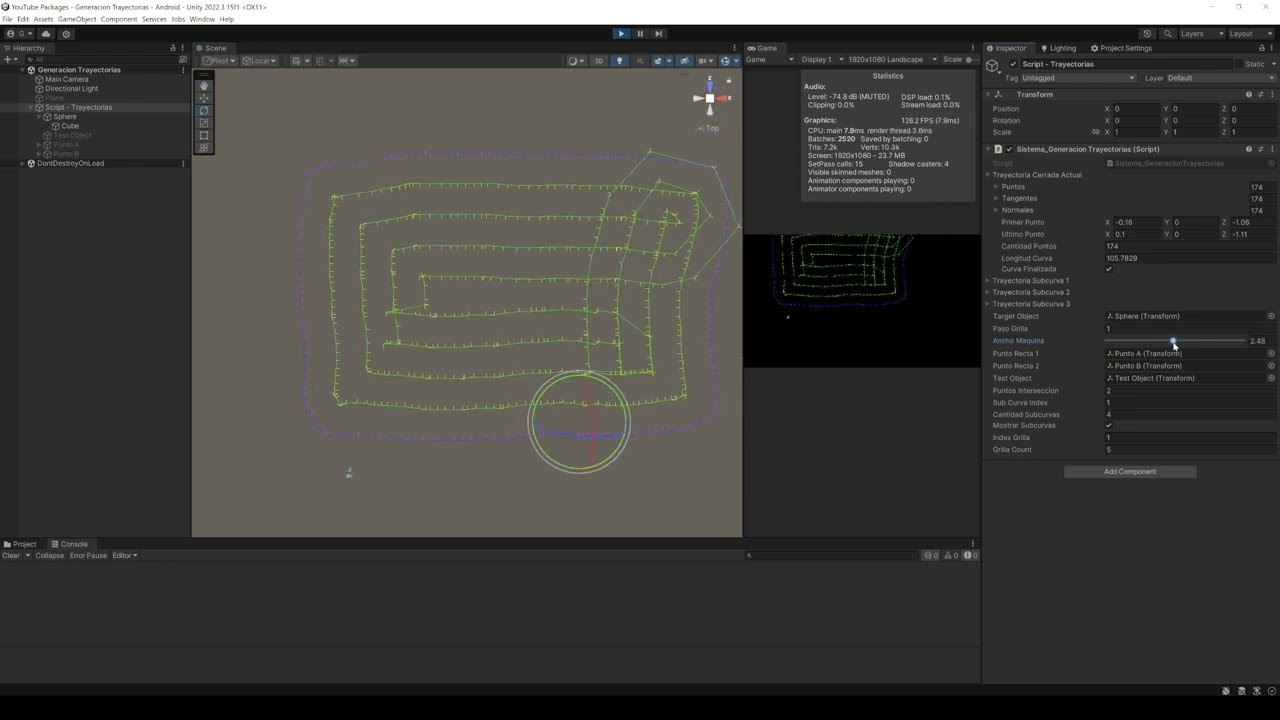Screen dimensions: 1280x720
Task: Start Play mode with the play button
Action: 621,33
